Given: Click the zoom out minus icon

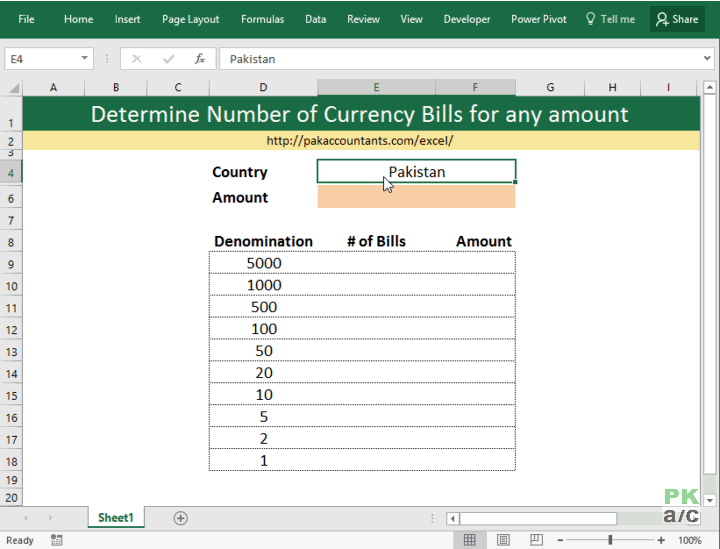Looking at the screenshot, I should tap(560, 540).
